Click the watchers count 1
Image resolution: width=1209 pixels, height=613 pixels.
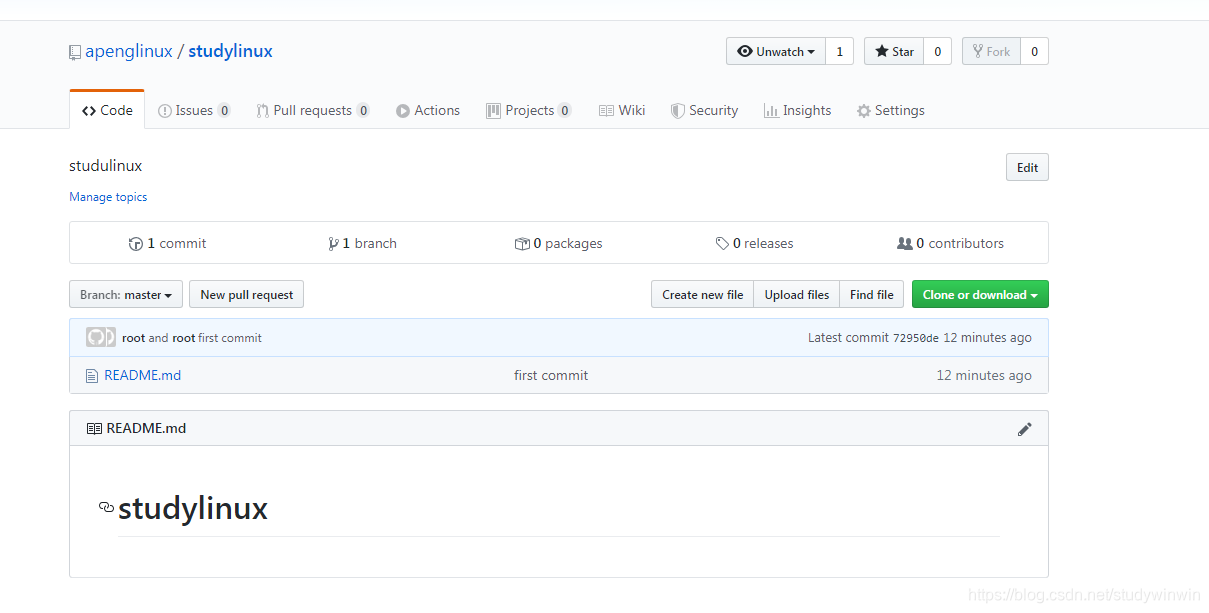[839, 51]
